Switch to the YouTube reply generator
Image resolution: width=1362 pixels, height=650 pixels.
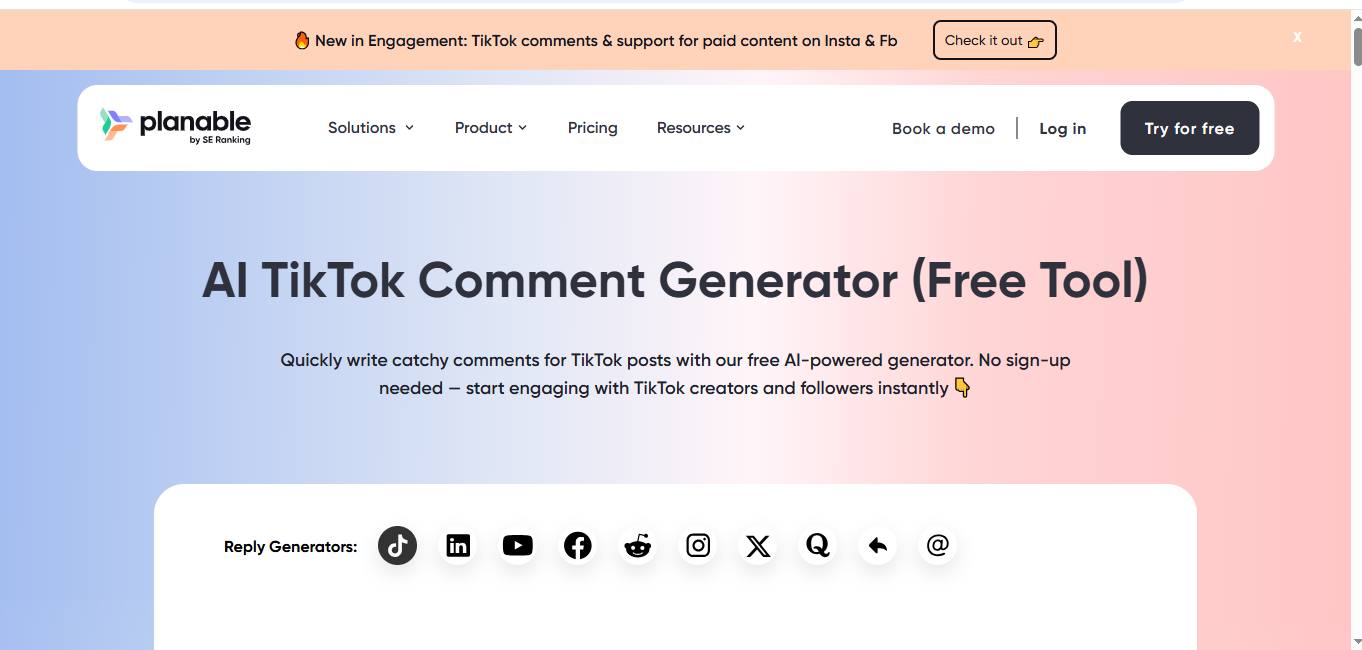pyautogui.click(x=518, y=546)
